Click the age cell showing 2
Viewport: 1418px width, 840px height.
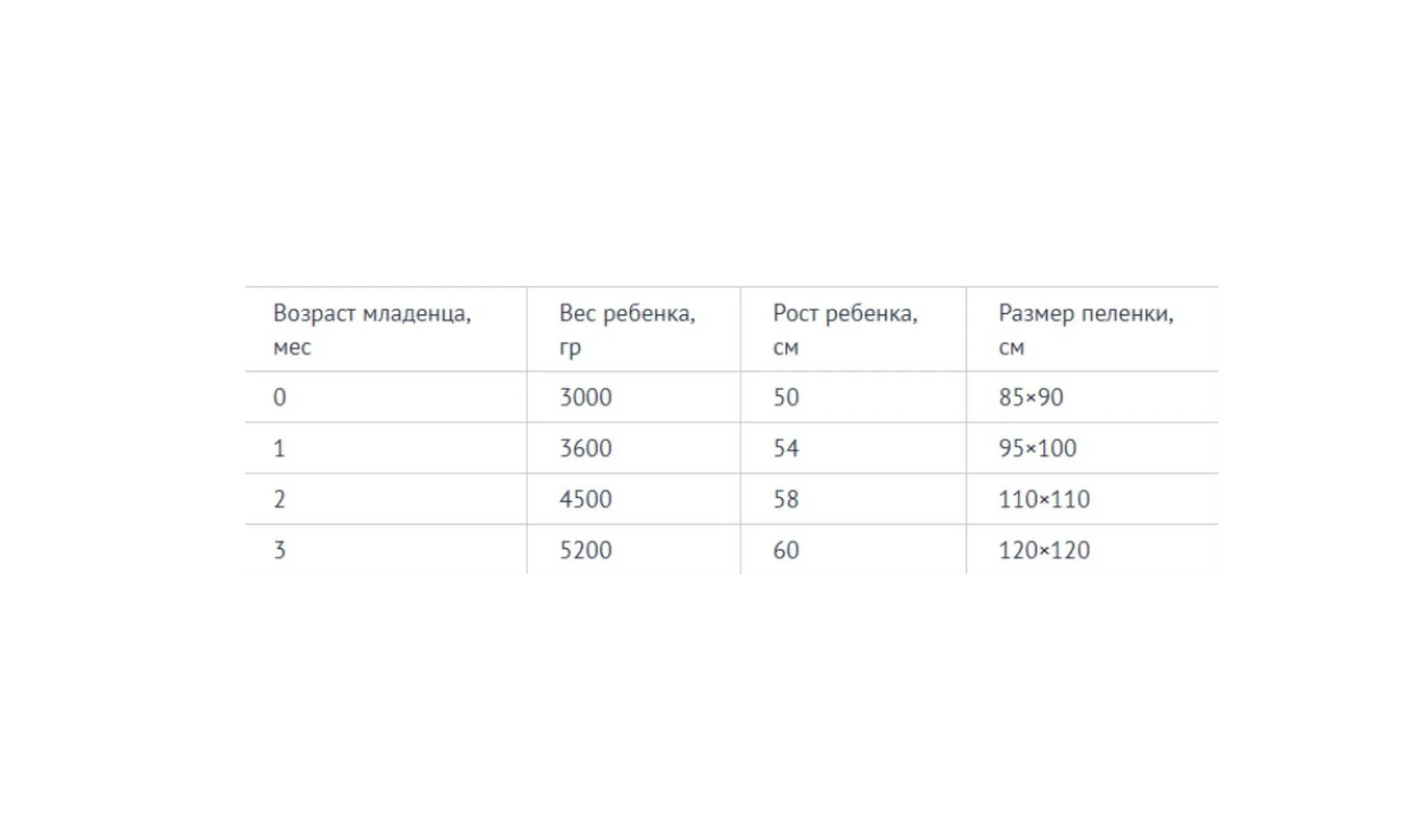386,499
